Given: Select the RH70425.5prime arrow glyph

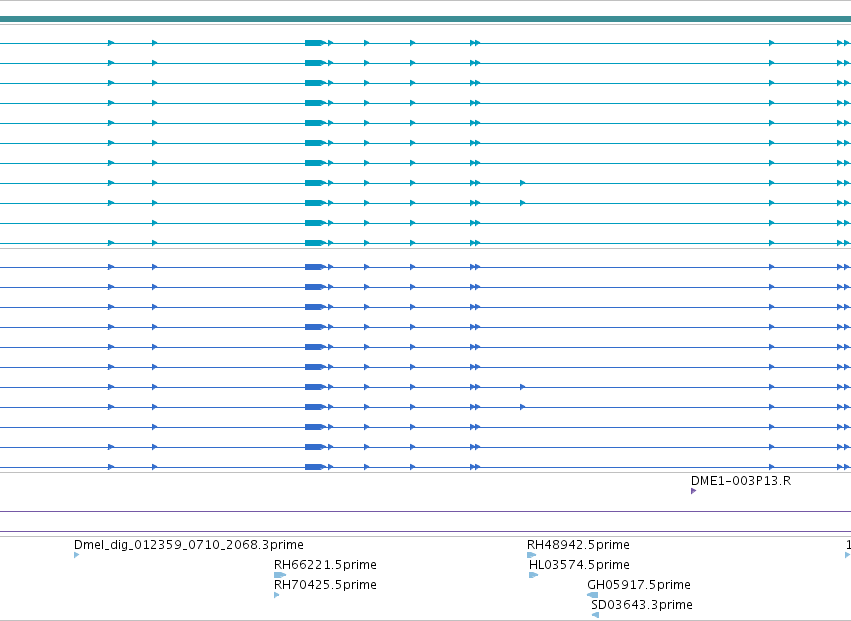Looking at the screenshot, I should 277,595.
